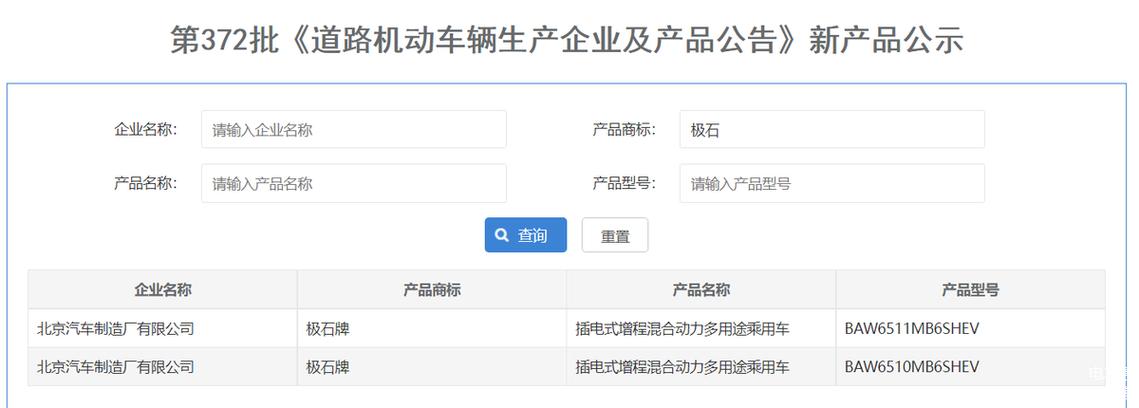The image size is (1139, 408).
Task: Click the 产品名称: form label
Action: pyautogui.click(x=145, y=183)
